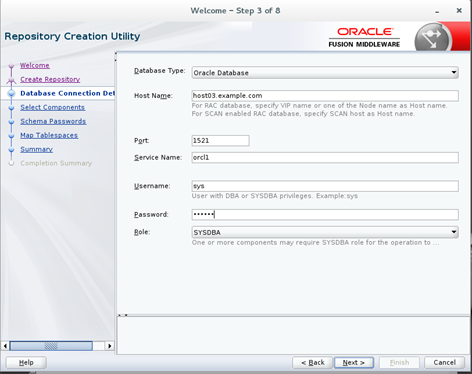Expand the Role dropdown arrow

[x=454, y=232]
